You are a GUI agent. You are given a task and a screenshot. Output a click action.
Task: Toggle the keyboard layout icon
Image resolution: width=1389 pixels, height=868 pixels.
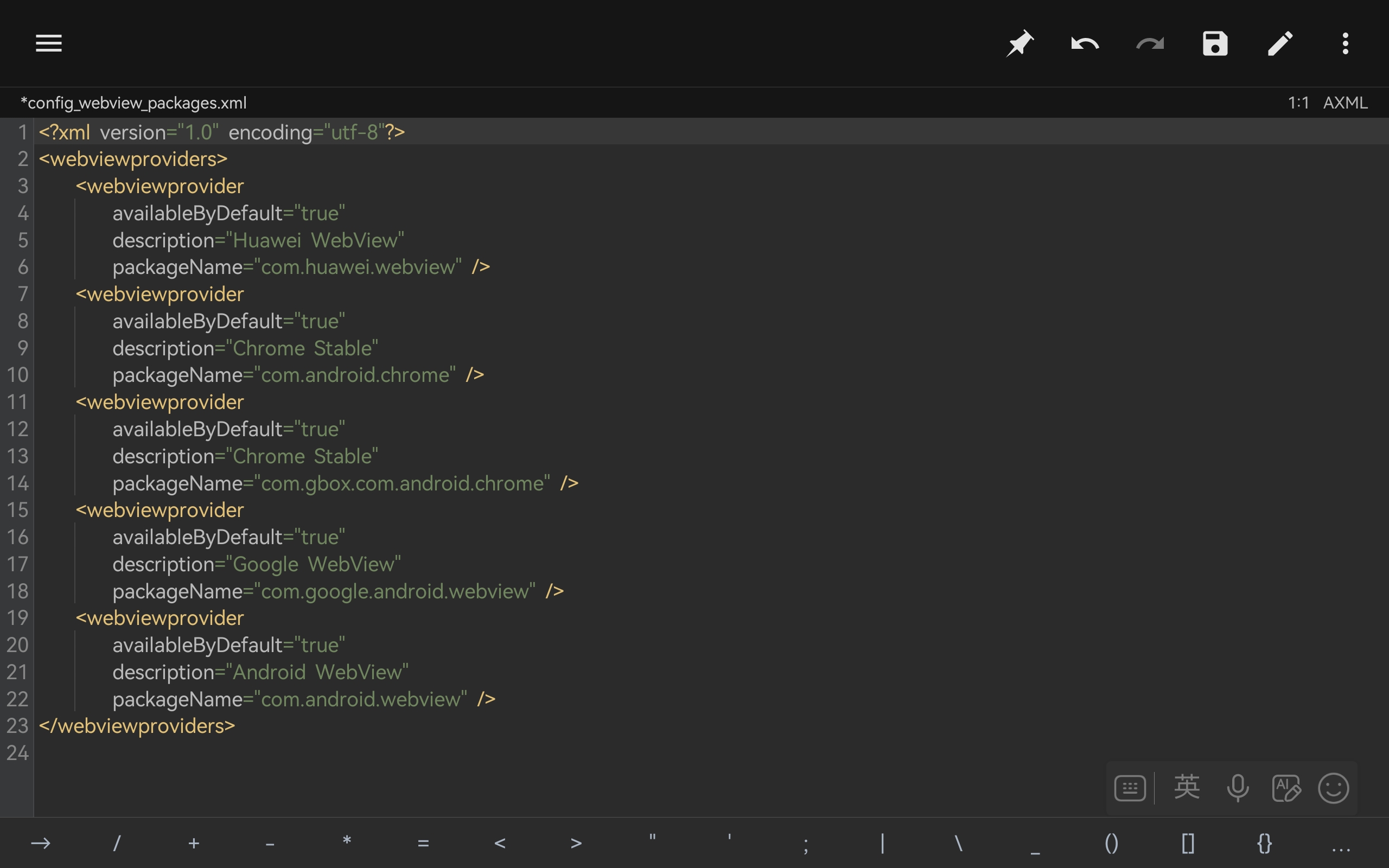(1130, 788)
